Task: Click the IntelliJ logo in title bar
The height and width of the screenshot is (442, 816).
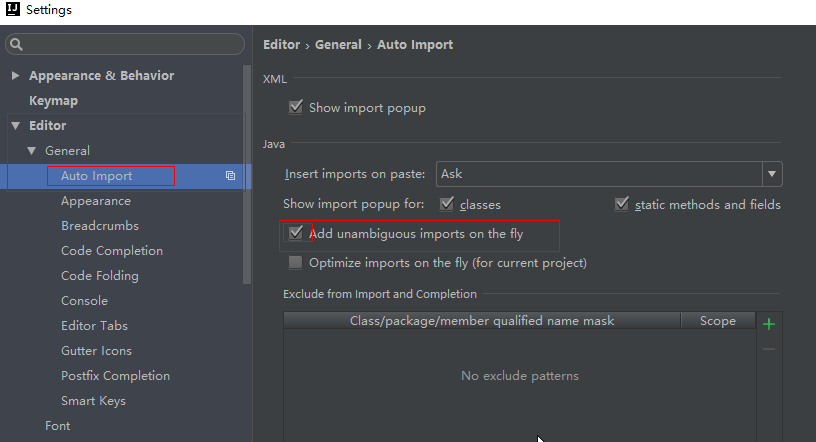Action: pyautogui.click(x=12, y=9)
